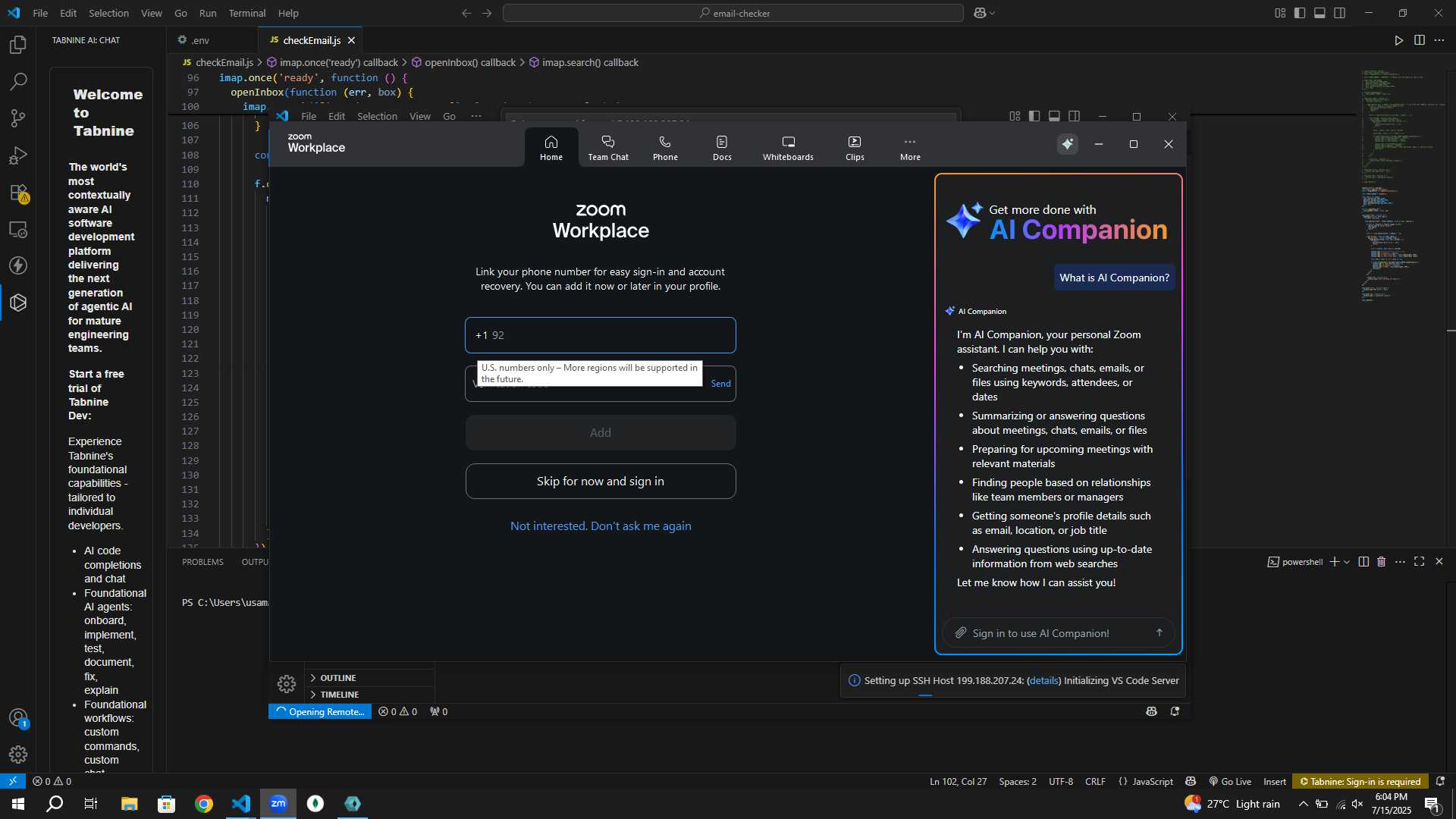Open the Run menu
Image resolution: width=1456 pixels, height=819 pixels.
click(x=207, y=13)
